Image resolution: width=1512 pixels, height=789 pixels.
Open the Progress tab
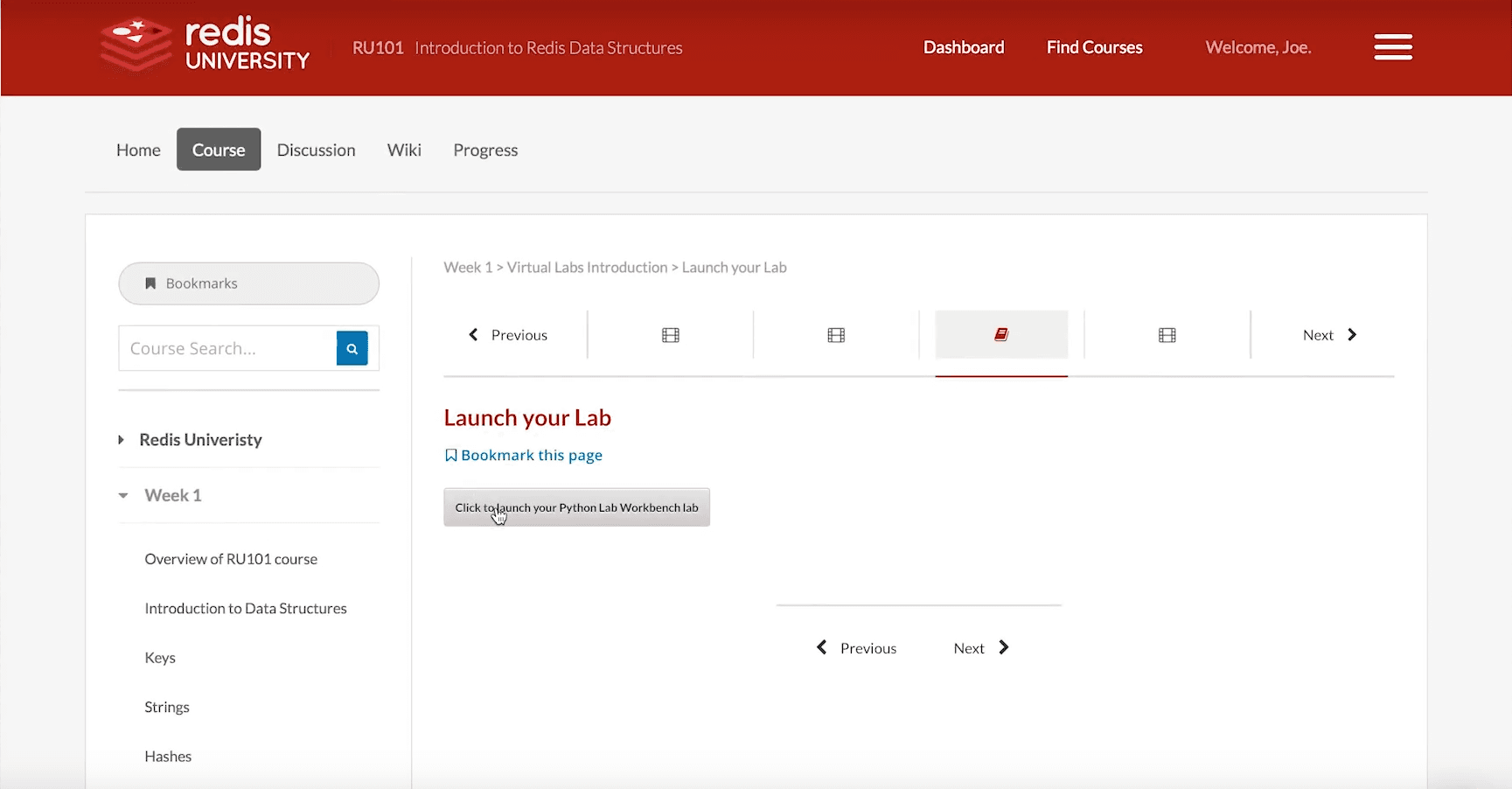[x=485, y=150]
